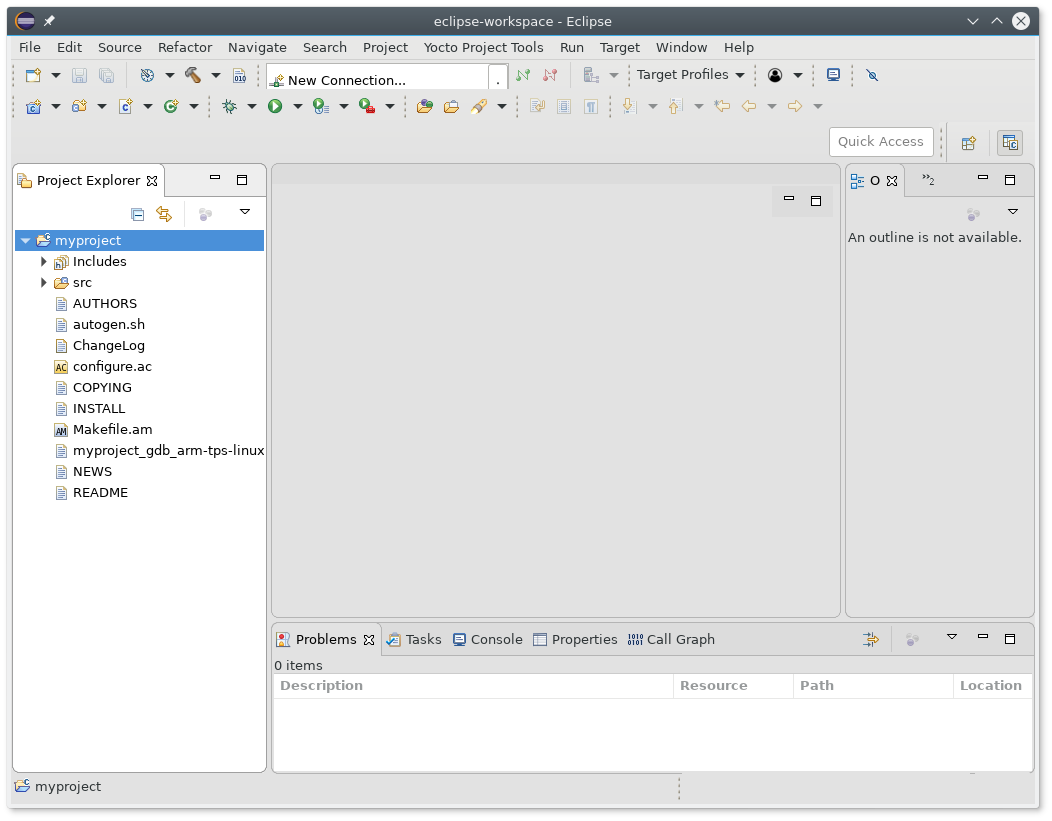Image resolution: width=1052 pixels, height=821 pixels.
Task: Click Collapse All in Project Explorer
Action: pyautogui.click(x=138, y=213)
